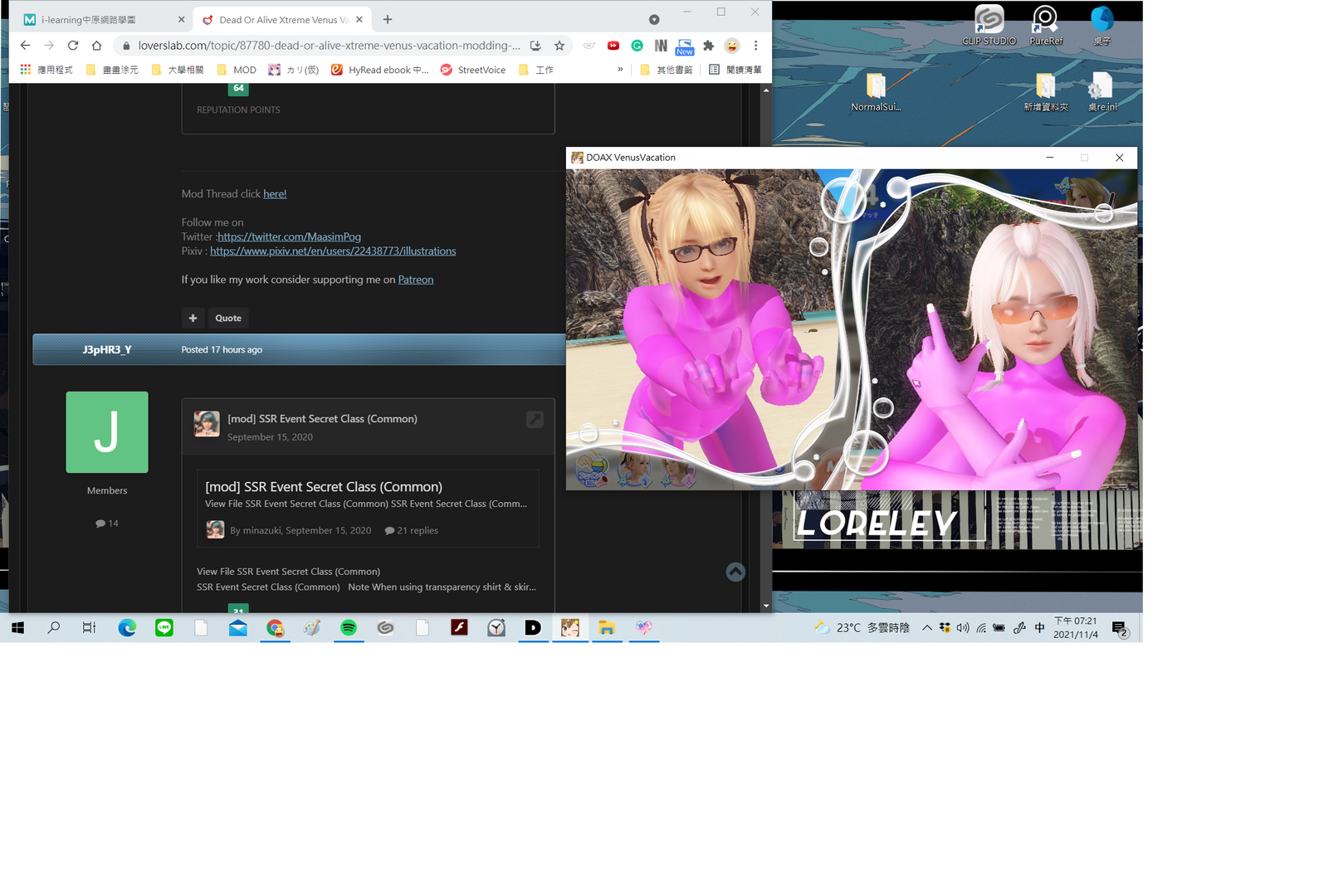Select the Dead Or Alive Xtreme Venus tab
This screenshot has height=896, width=1319.
pyautogui.click(x=283, y=19)
